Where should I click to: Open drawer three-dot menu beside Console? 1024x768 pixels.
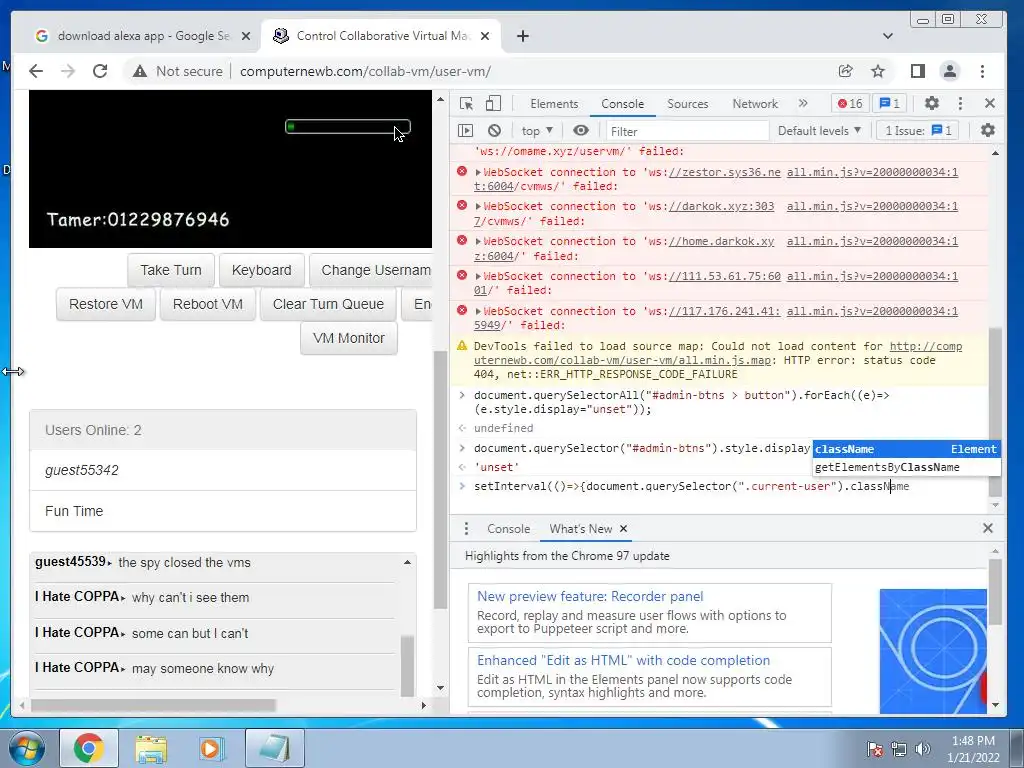coord(466,528)
